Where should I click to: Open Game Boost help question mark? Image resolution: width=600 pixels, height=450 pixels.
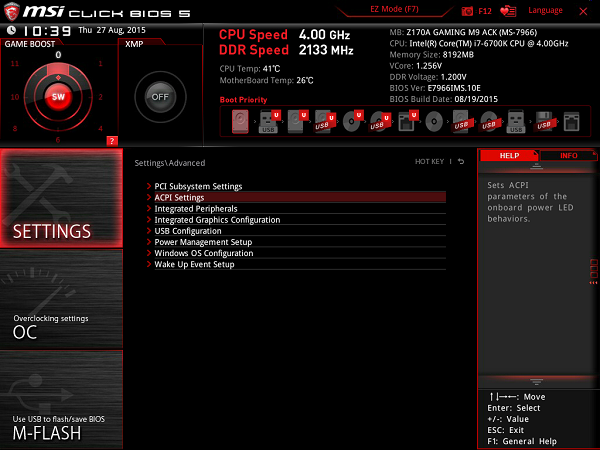(x=112, y=141)
